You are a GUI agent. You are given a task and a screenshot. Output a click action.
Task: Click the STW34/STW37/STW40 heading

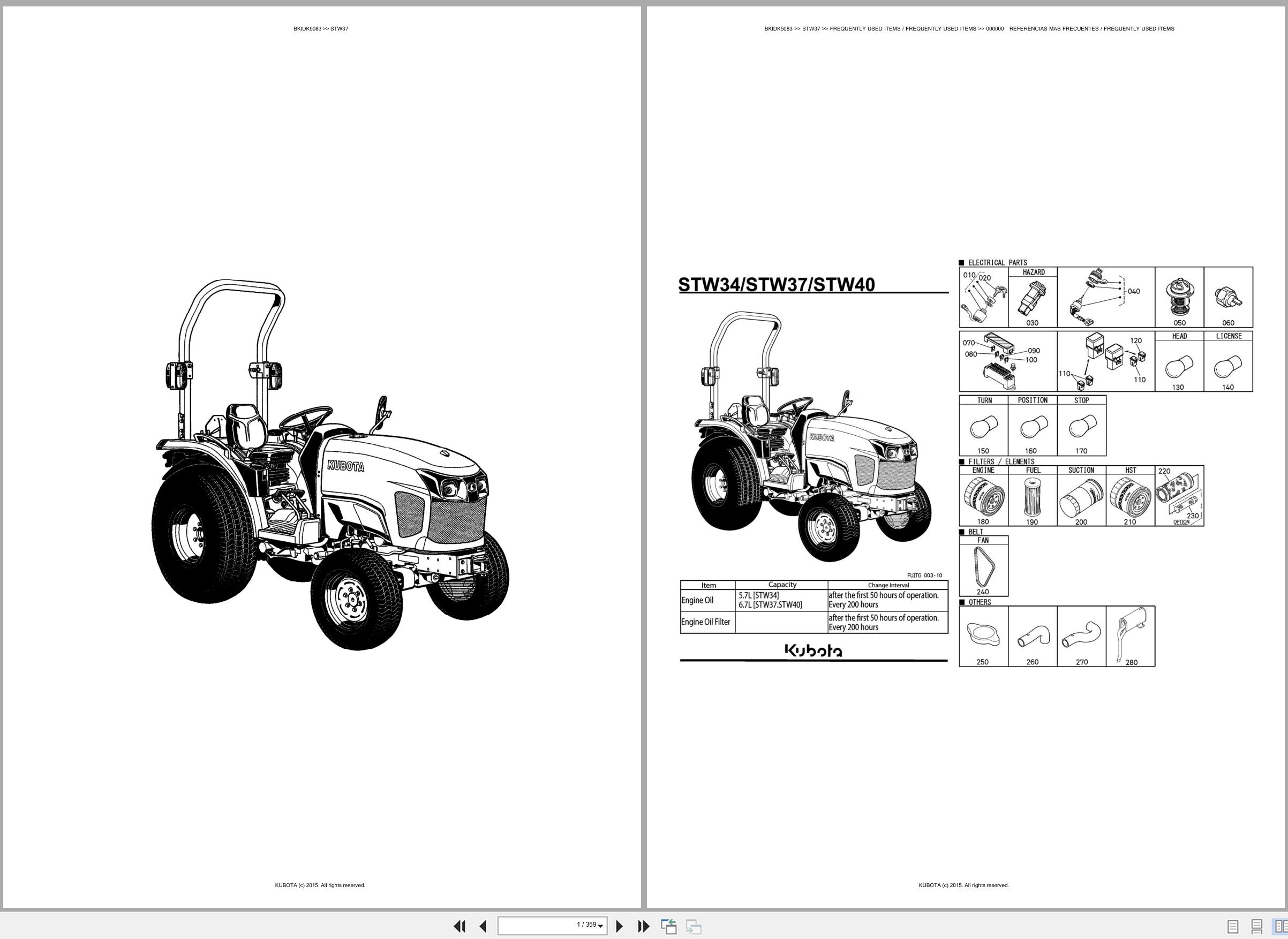click(x=776, y=284)
